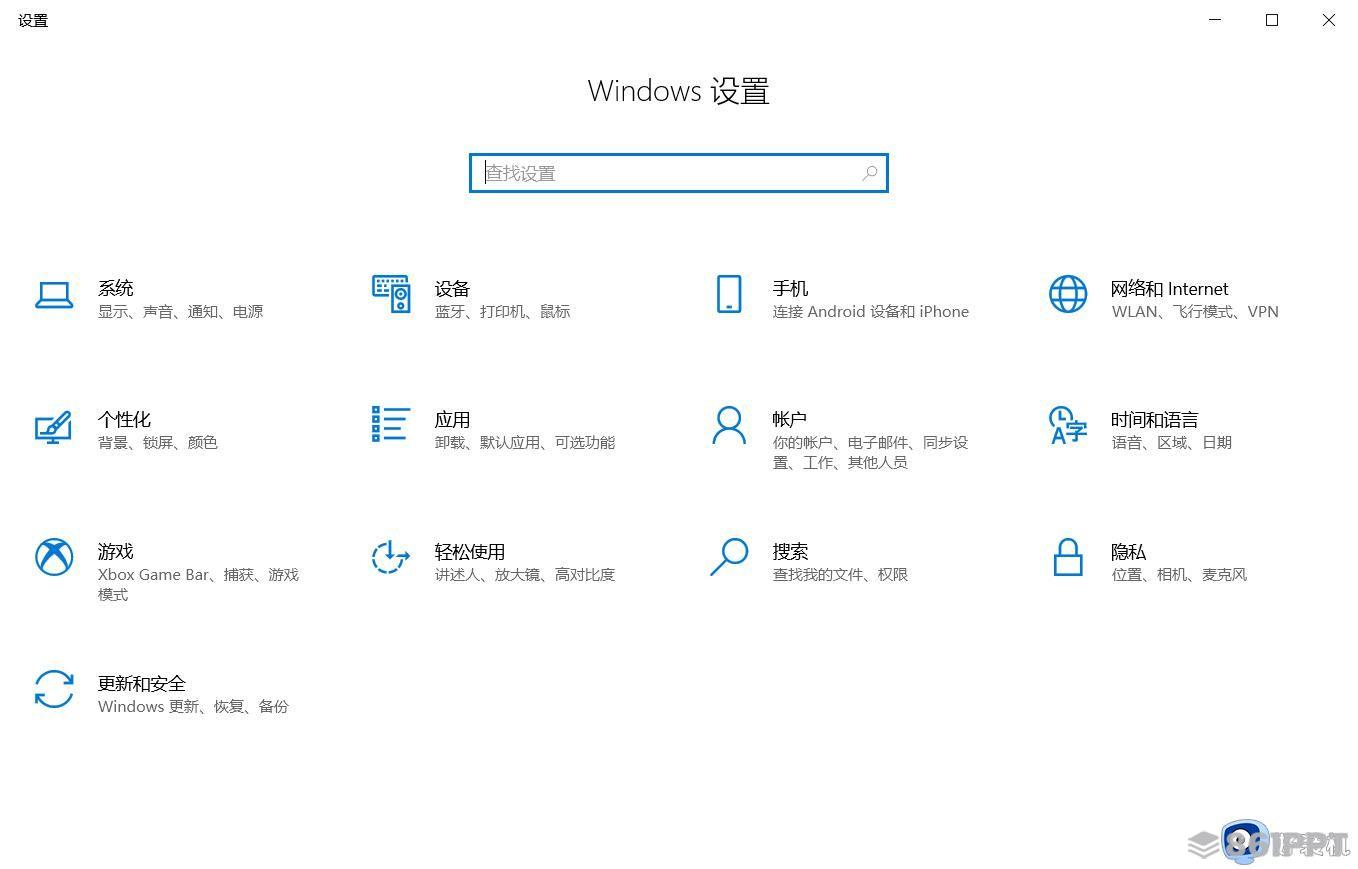Click the text 讲述人、放大镜、高对比度
Viewport: 1358px width, 869px height.
click(x=525, y=574)
